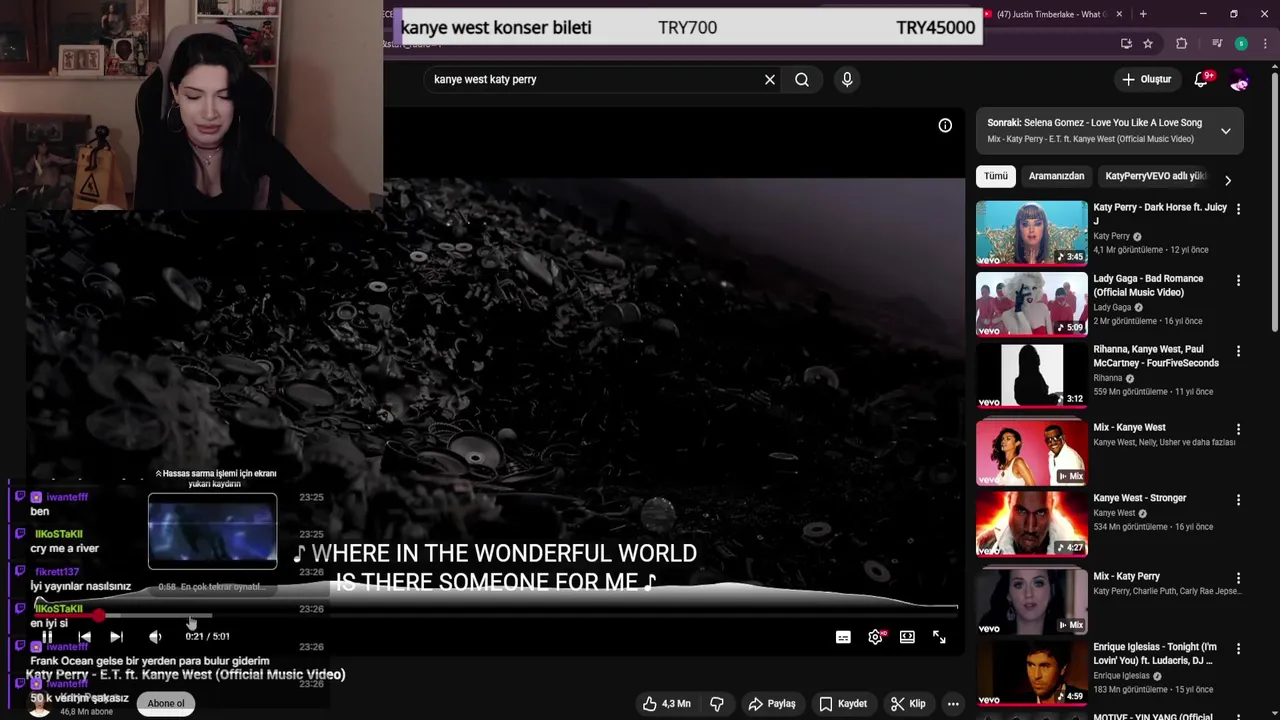The image size is (1280, 720).
Task: Open the options menu for Enrique Iglesias - Tonight
Action: (x=1238, y=650)
